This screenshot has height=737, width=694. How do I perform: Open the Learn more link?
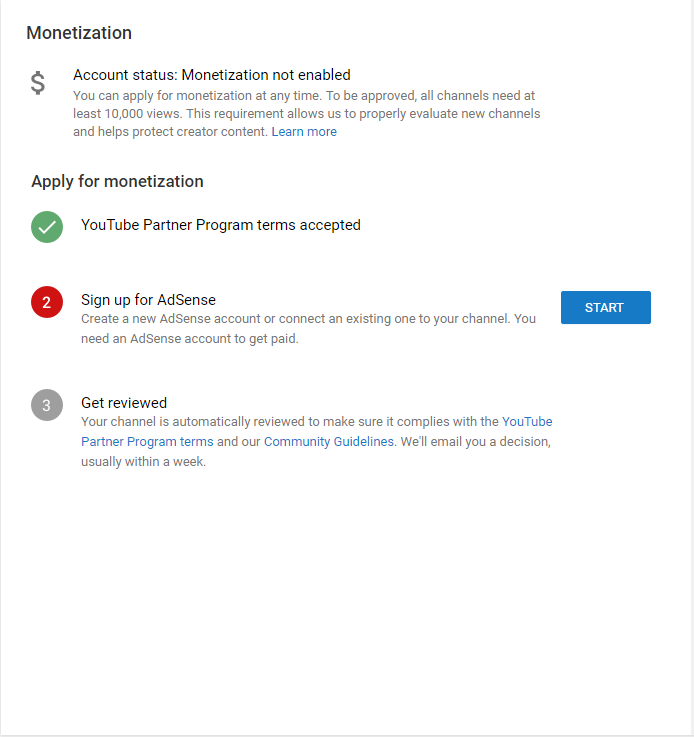(x=304, y=132)
